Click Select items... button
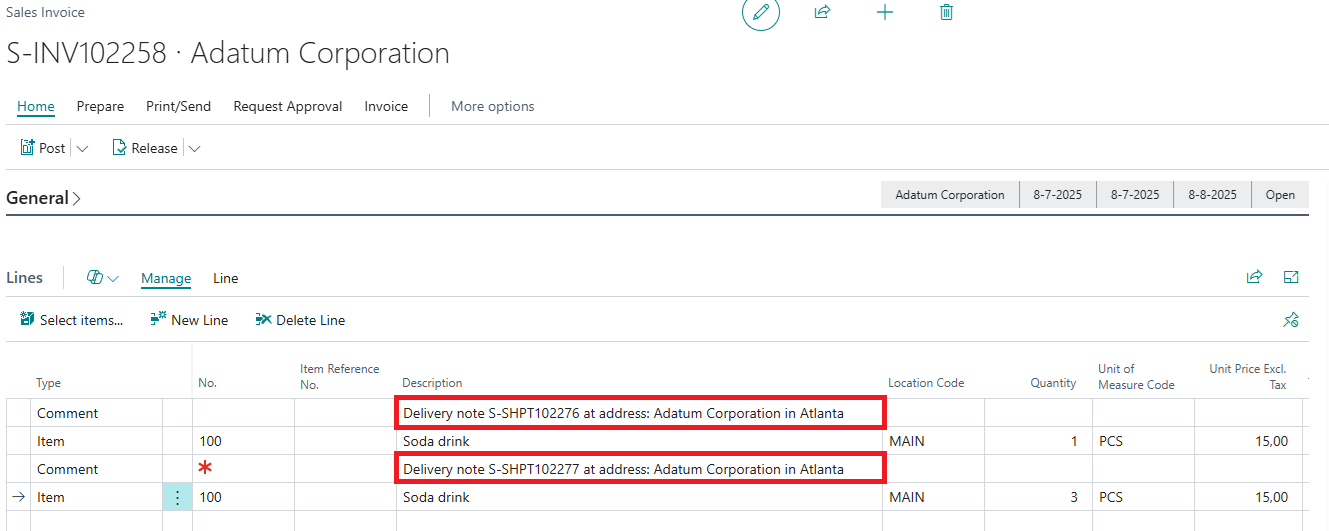 [72, 320]
